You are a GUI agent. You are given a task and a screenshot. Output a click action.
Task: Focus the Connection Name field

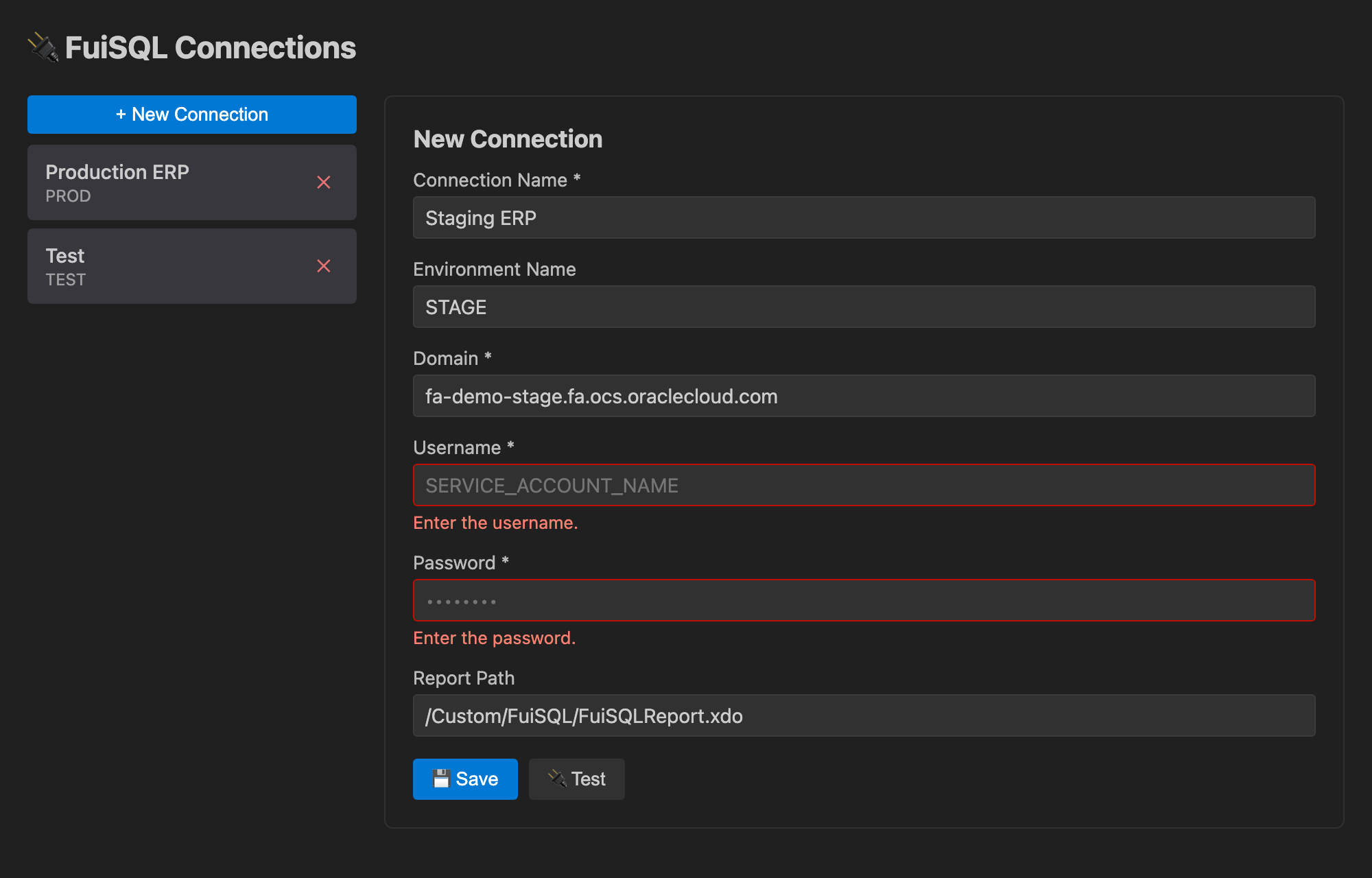point(864,217)
